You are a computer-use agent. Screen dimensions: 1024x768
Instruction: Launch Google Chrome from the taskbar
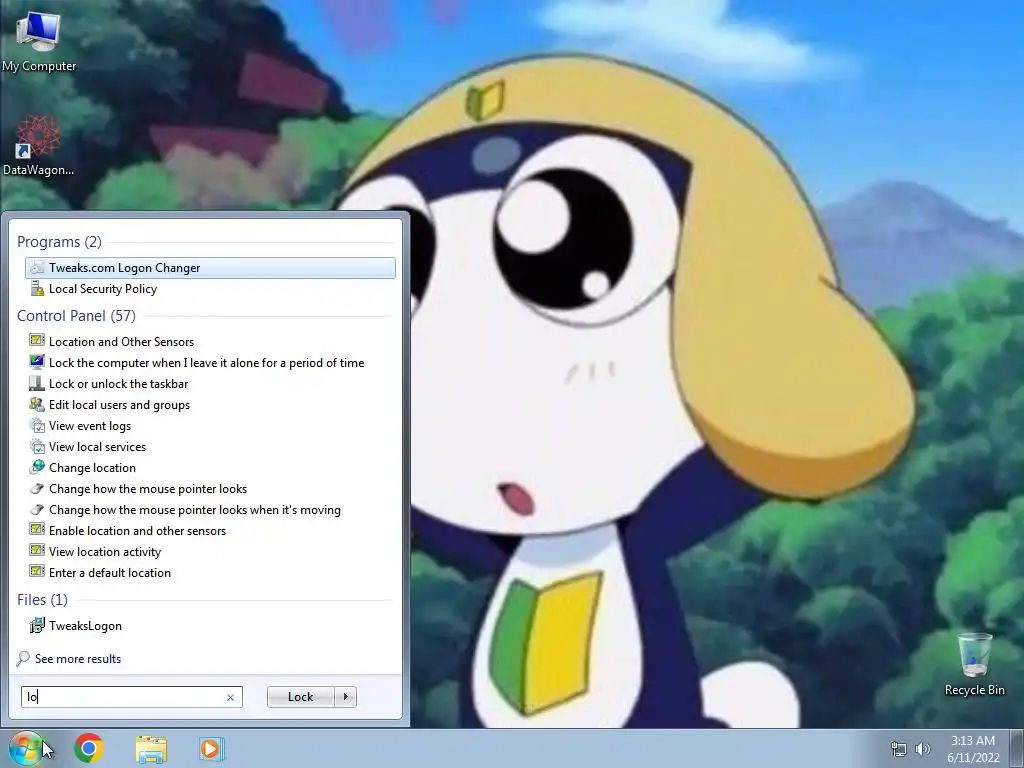[89, 748]
